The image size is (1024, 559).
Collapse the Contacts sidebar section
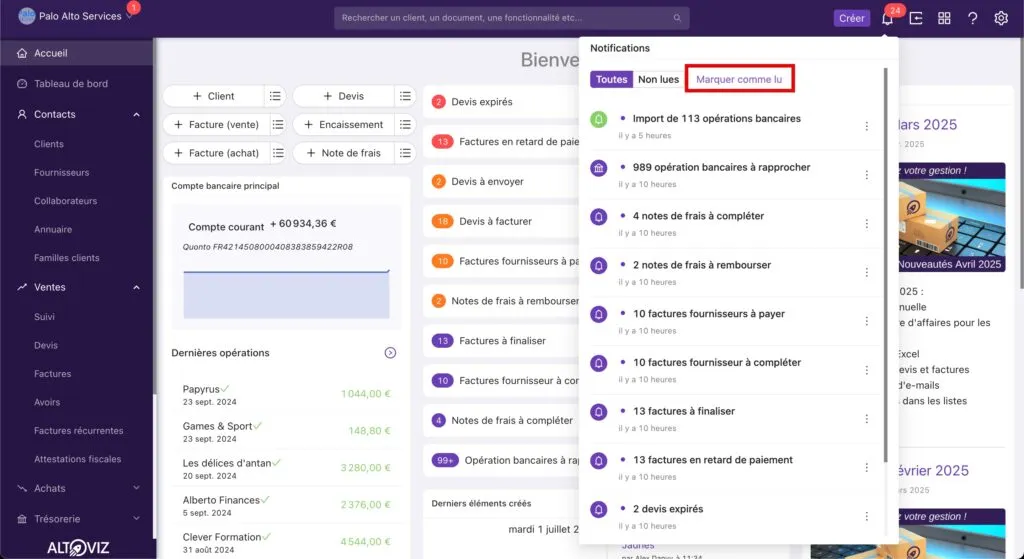click(x=136, y=114)
